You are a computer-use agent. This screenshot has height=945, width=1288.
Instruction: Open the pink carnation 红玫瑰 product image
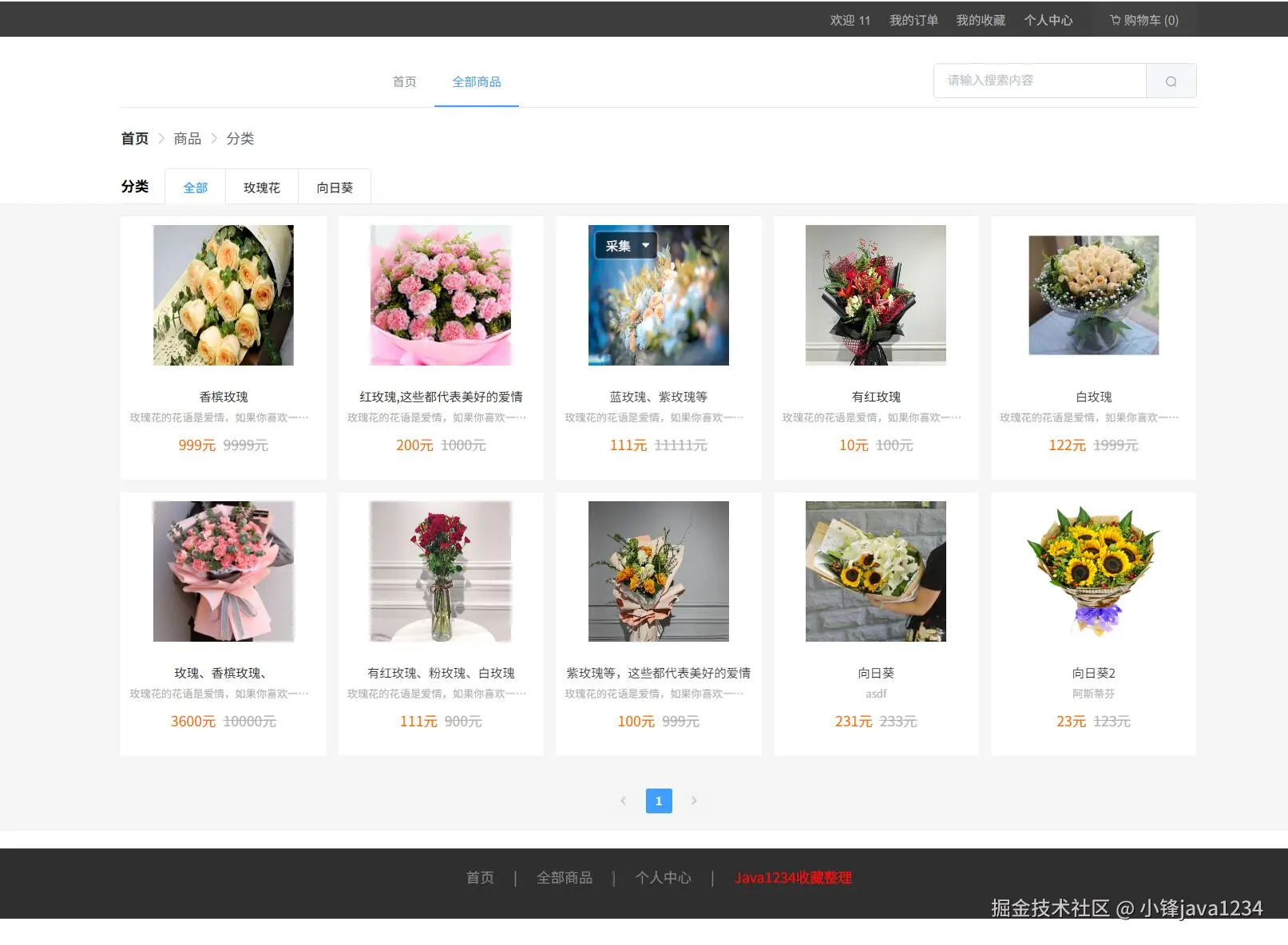pyautogui.click(x=441, y=295)
